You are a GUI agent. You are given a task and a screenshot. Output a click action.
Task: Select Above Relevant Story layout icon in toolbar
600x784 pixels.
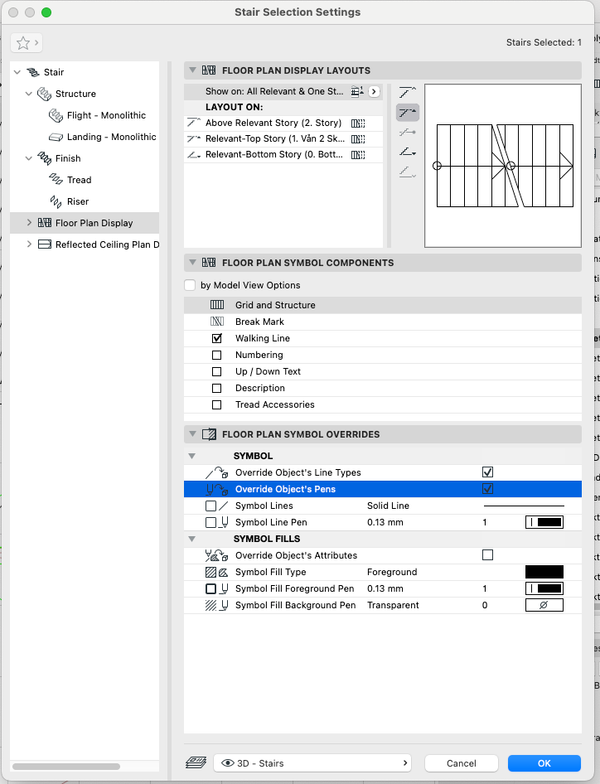pyautogui.click(x=408, y=92)
